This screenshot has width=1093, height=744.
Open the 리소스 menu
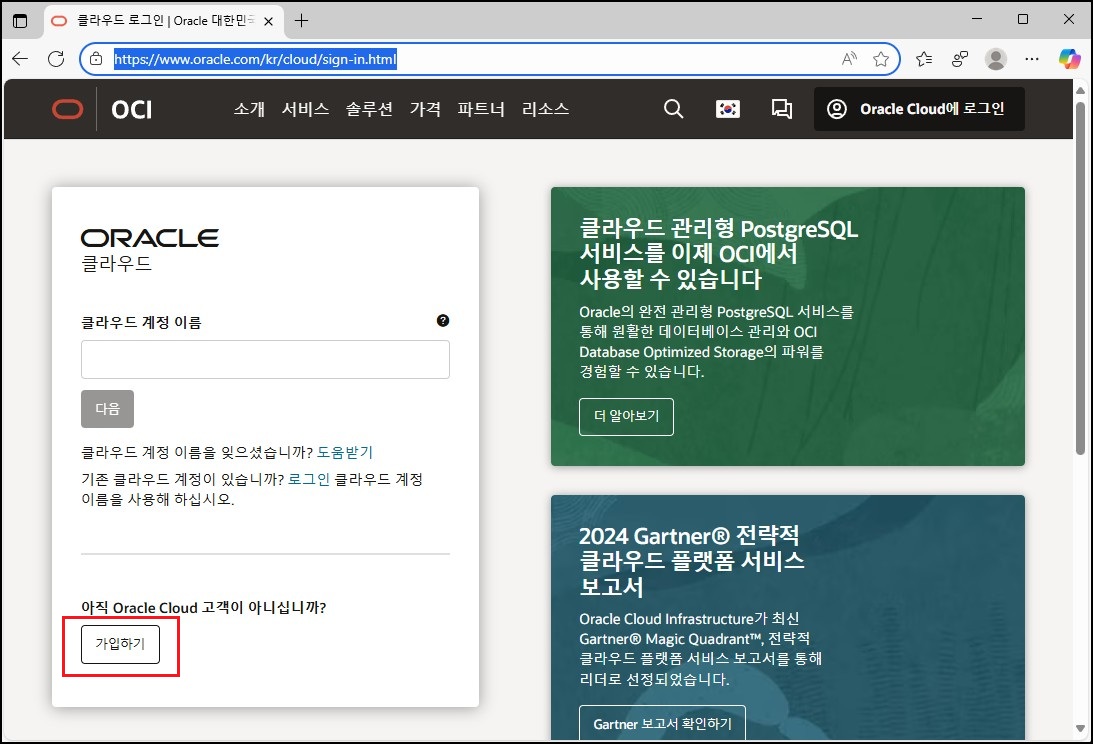(x=545, y=109)
